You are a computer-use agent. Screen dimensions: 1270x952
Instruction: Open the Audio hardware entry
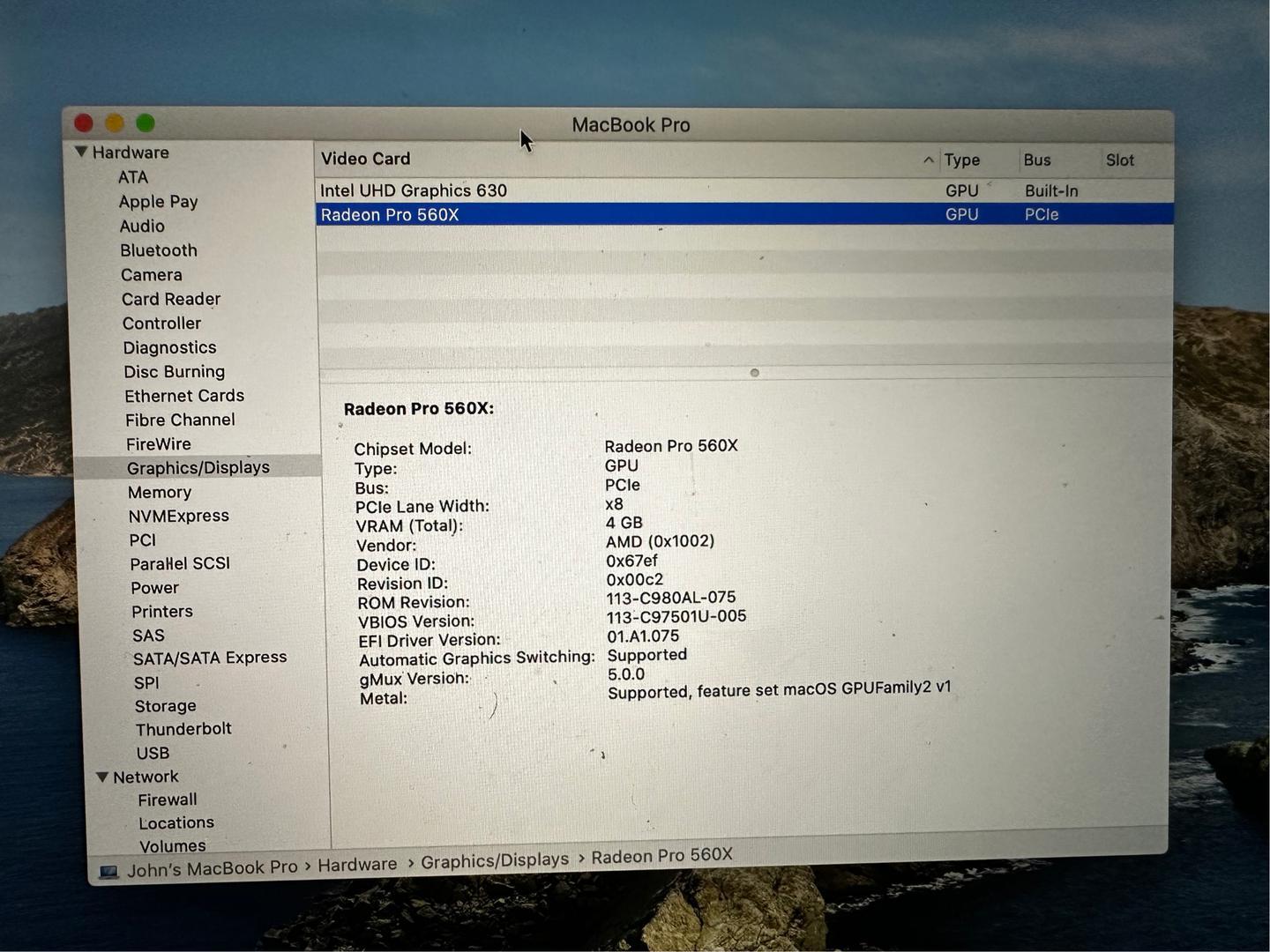[x=142, y=227]
